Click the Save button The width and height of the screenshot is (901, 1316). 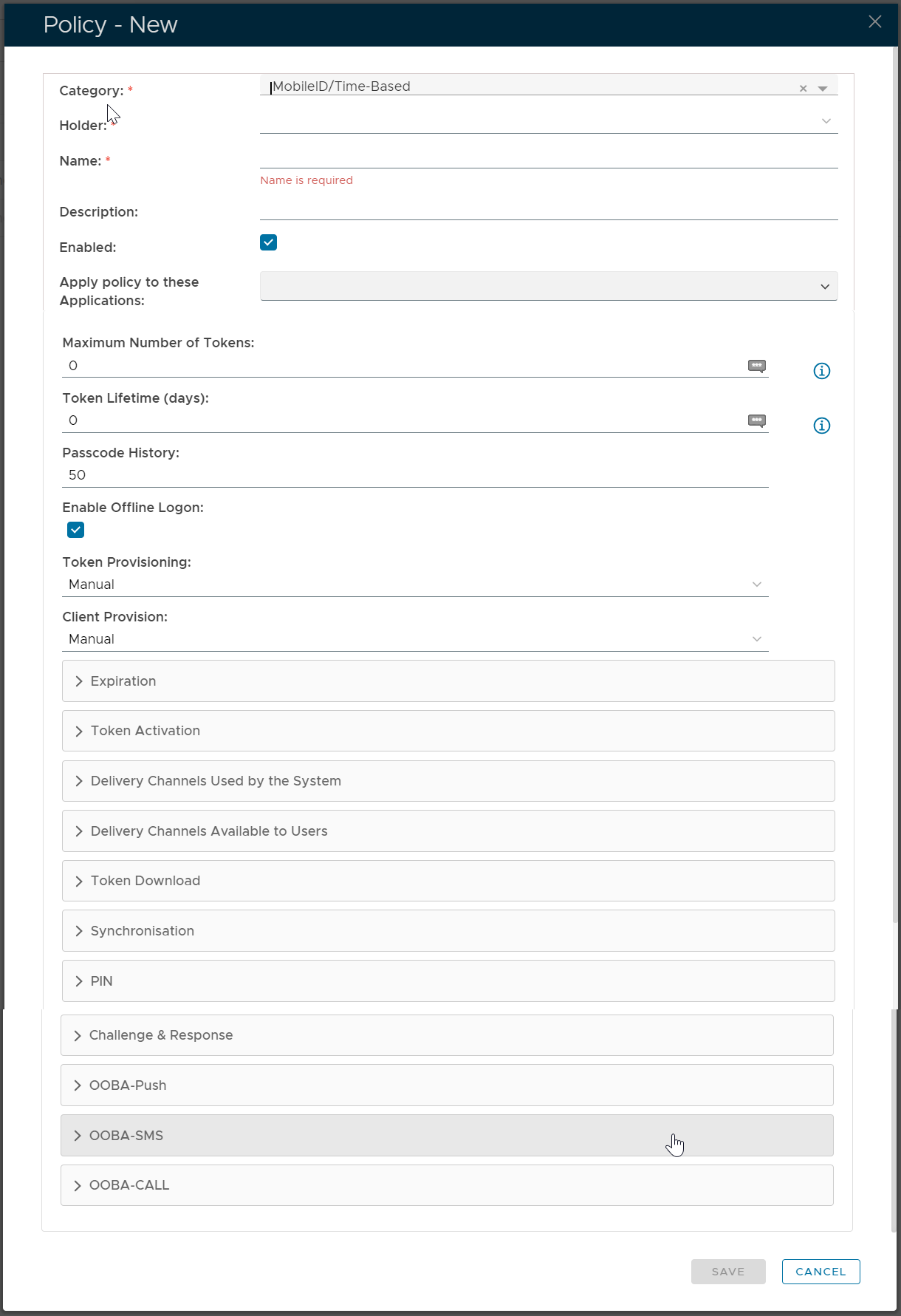[727, 1272]
